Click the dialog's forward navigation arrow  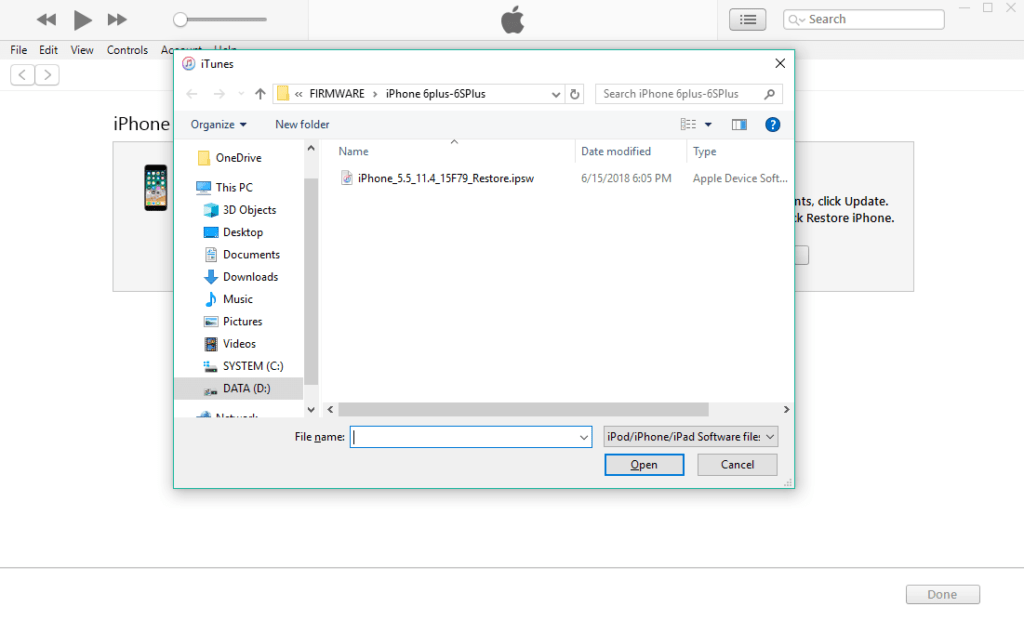click(x=219, y=94)
